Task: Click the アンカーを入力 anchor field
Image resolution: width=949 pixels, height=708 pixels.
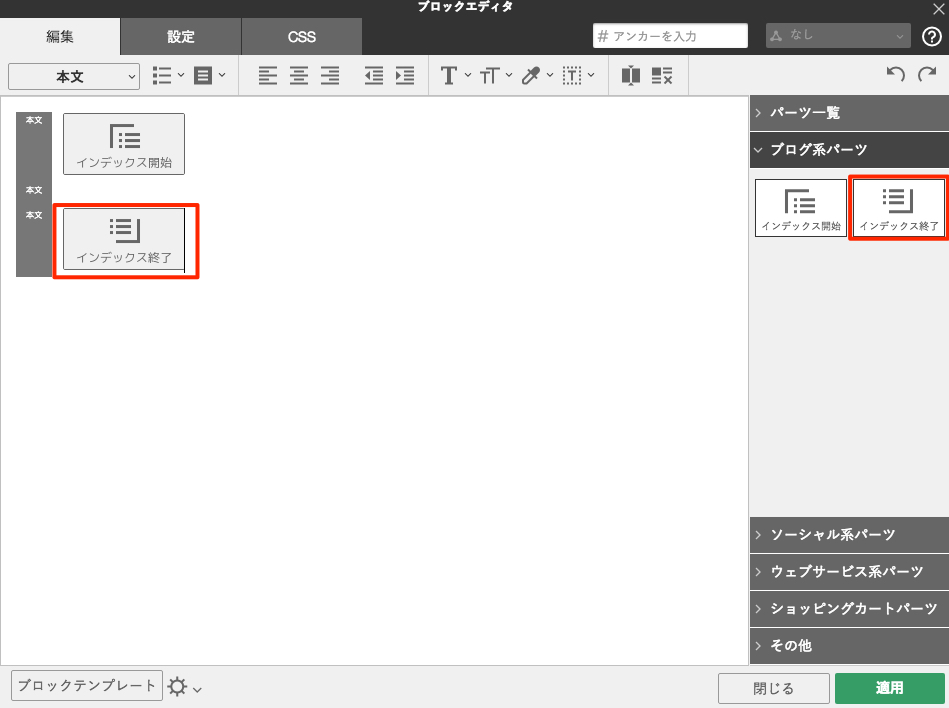Action: pos(670,36)
